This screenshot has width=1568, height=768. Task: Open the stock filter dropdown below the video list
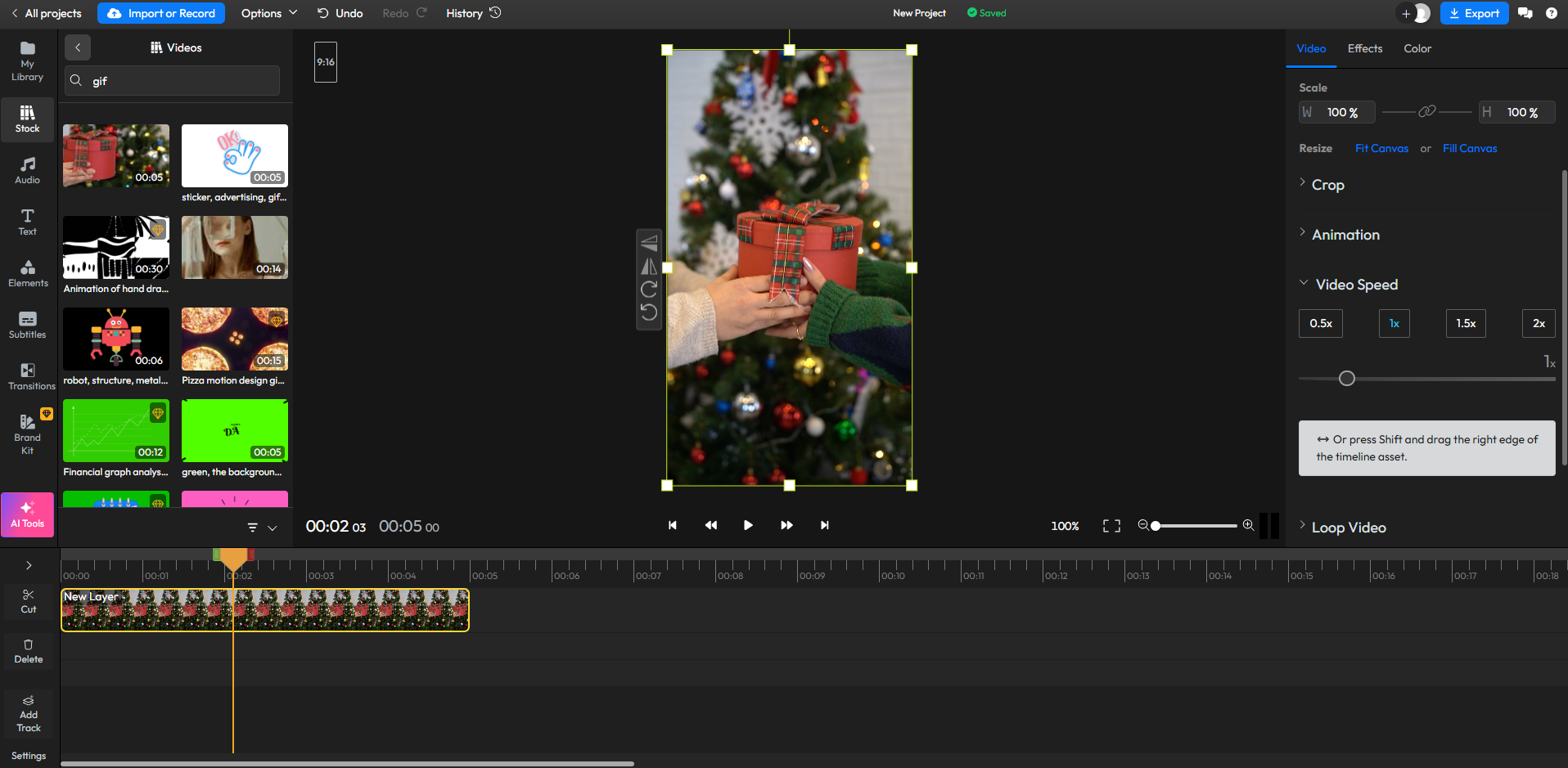(263, 528)
